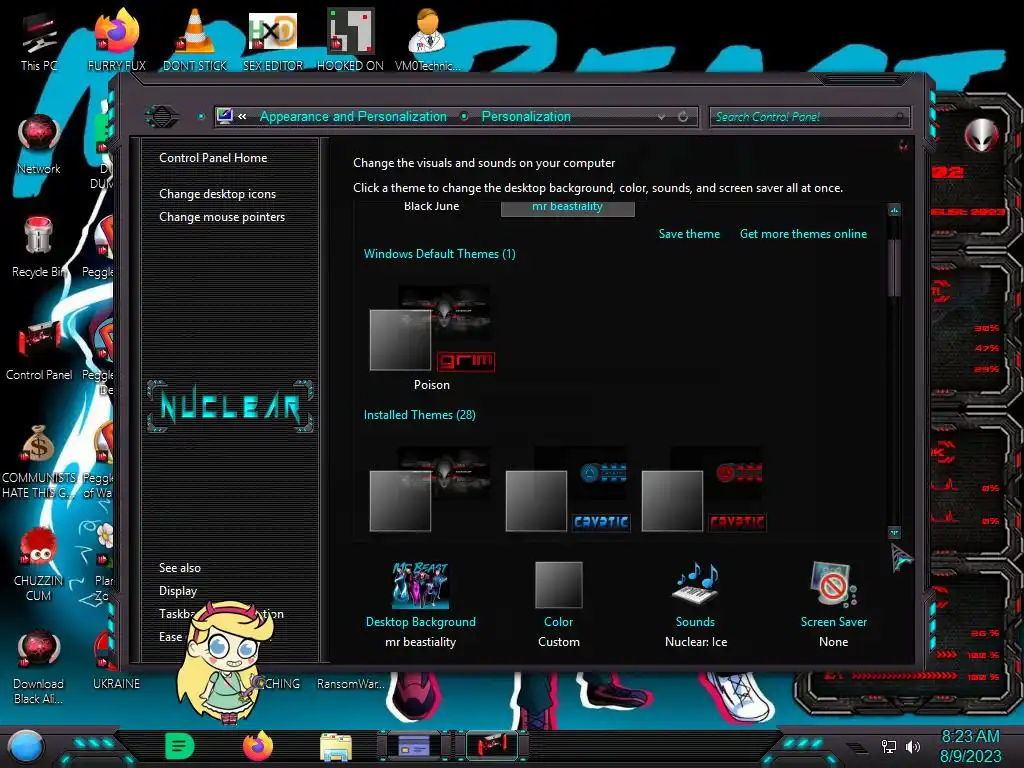Viewport: 1024px width, 768px height.
Task: Click Get more themes online
Action: (x=803, y=234)
